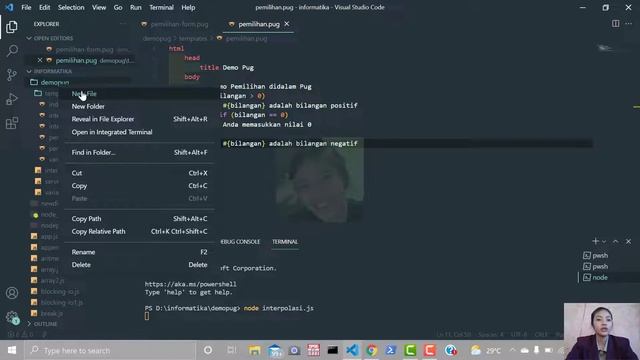Open the Manage gear icon
640x360 pixels.
click(x=12, y=317)
